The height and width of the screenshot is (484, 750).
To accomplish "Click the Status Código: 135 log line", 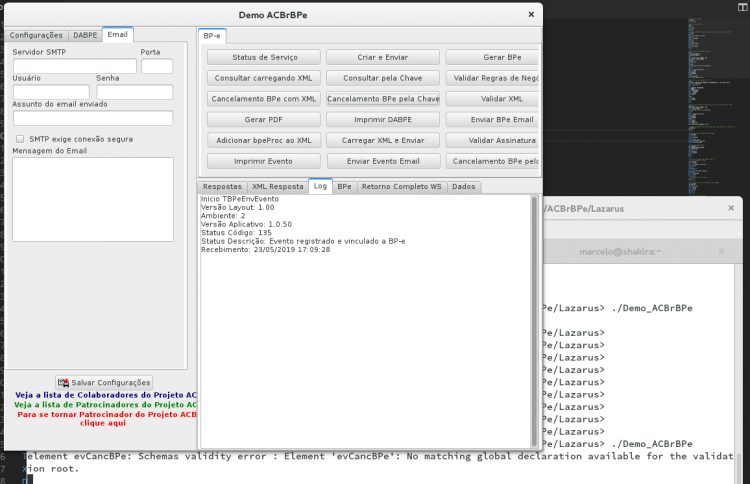I will [x=236, y=232].
